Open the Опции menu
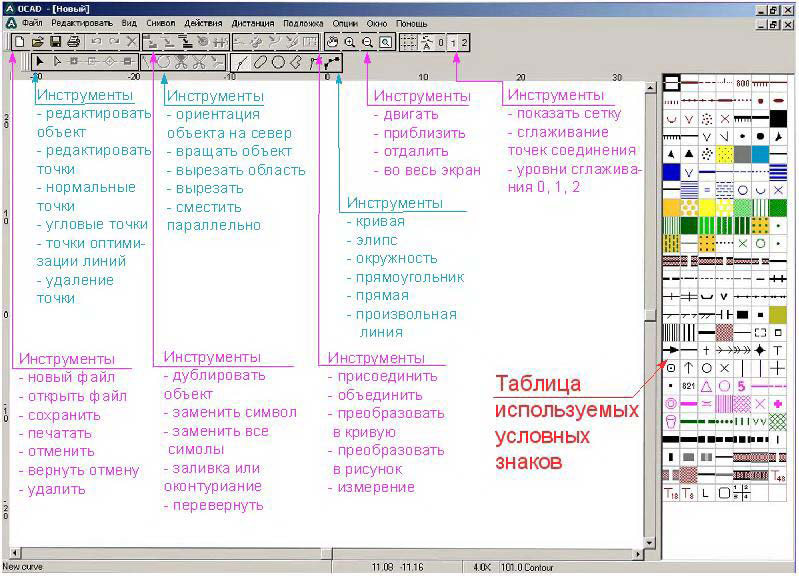The image size is (799, 576). tap(345, 23)
